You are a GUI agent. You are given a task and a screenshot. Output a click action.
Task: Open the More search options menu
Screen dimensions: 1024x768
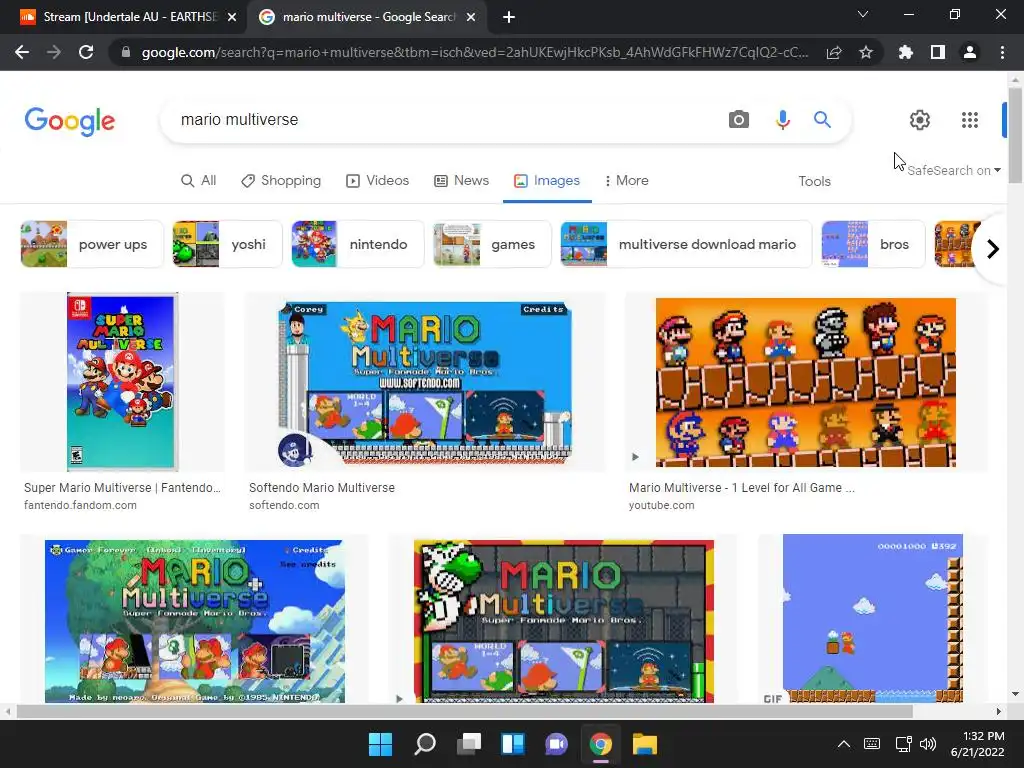click(x=626, y=181)
